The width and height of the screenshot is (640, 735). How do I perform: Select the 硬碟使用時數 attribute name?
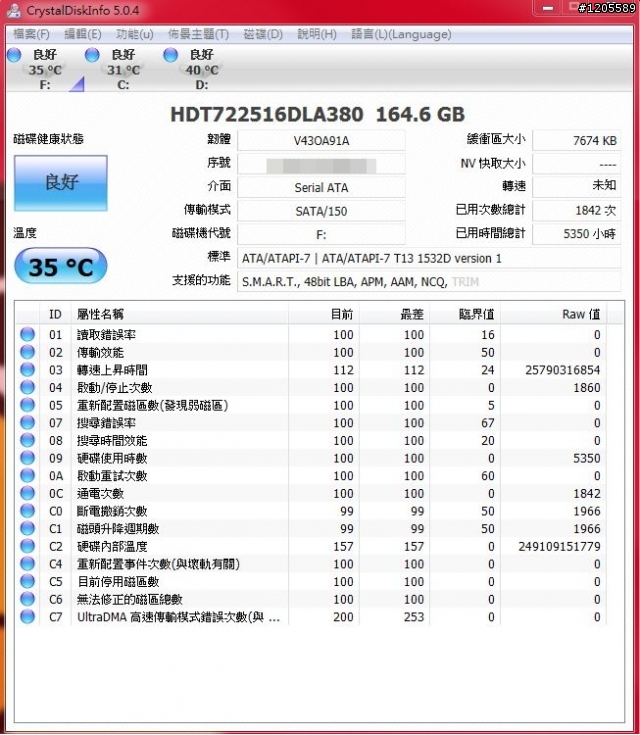pos(112,458)
